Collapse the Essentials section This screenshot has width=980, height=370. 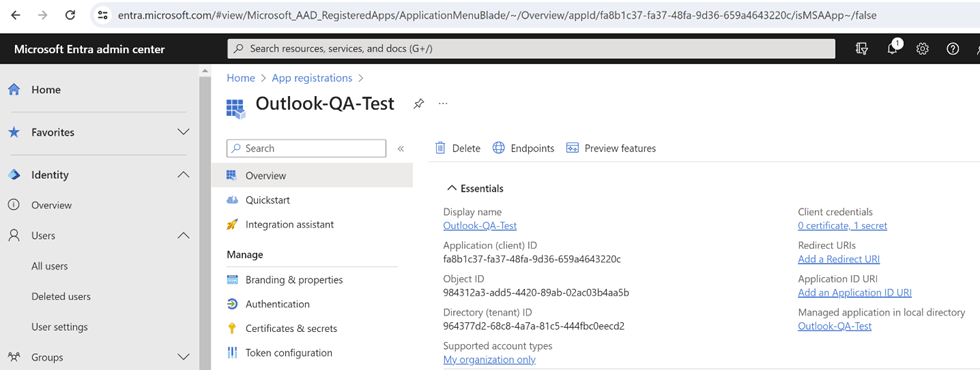(x=475, y=188)
